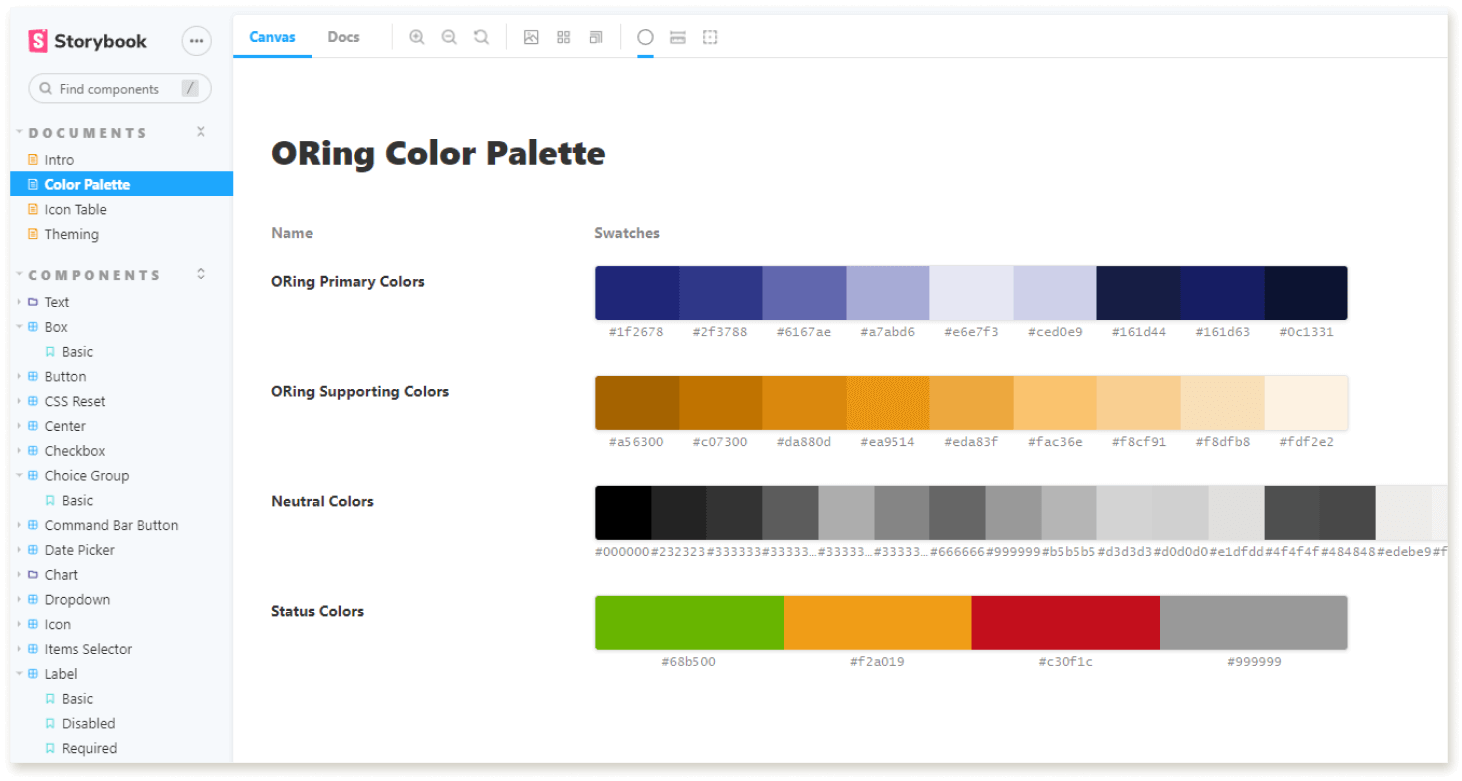The image size is (1462, 781).
Task: Toggle the circle theme icon
Action: point(645,37)
